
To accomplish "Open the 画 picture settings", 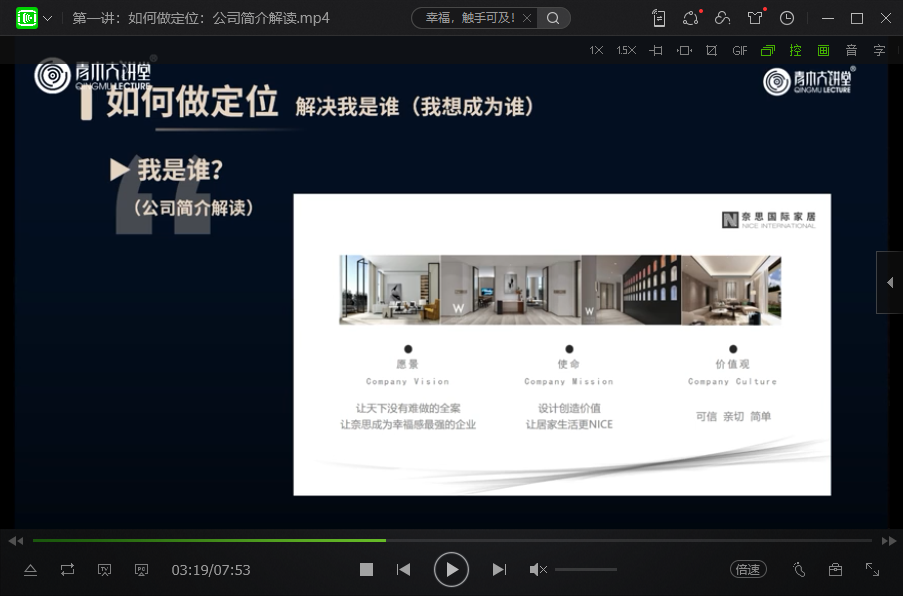I will coord(824,51).
